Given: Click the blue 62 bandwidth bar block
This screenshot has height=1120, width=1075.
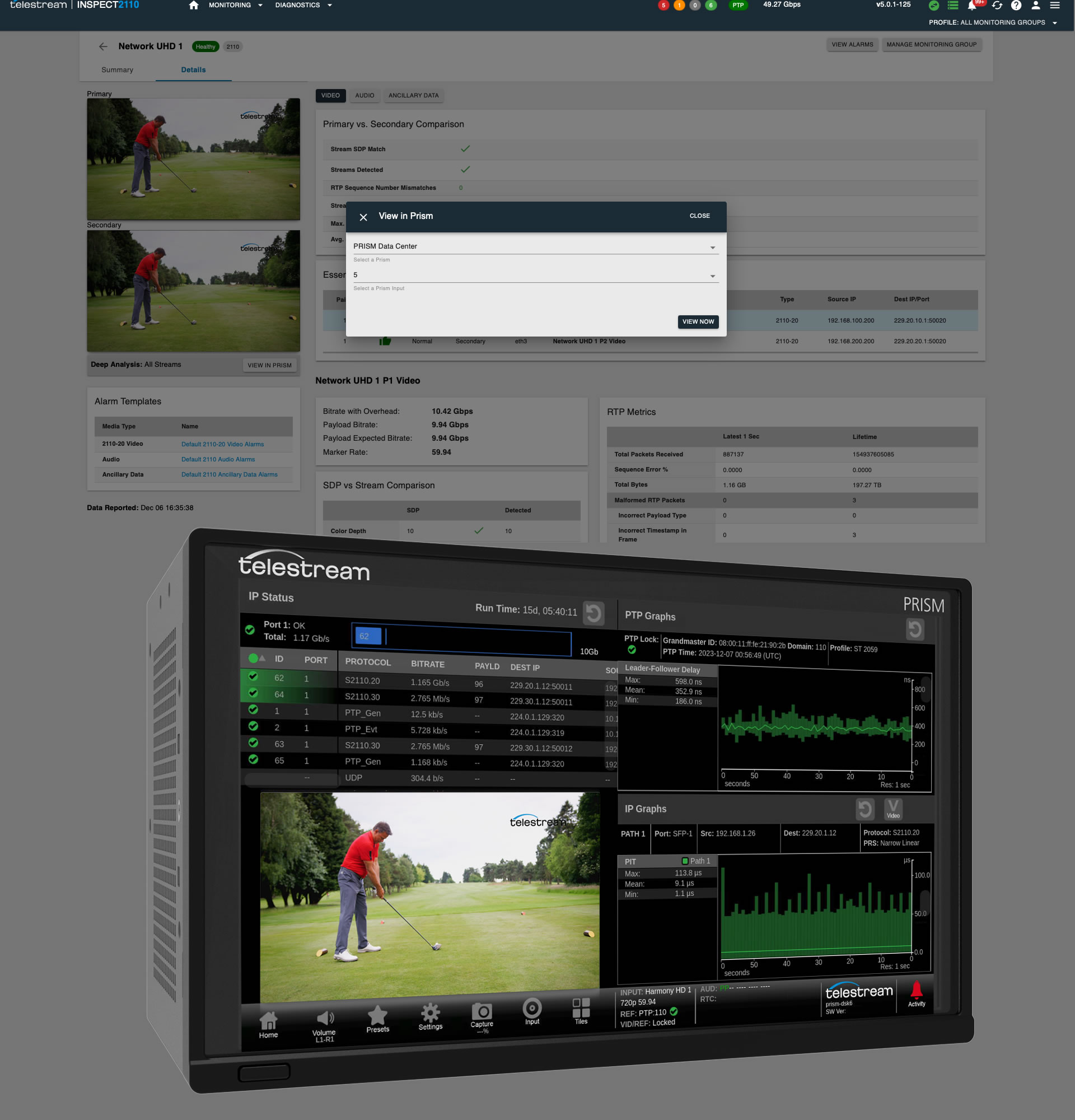Looking at the screenshot, I should [x=368, y=636].
